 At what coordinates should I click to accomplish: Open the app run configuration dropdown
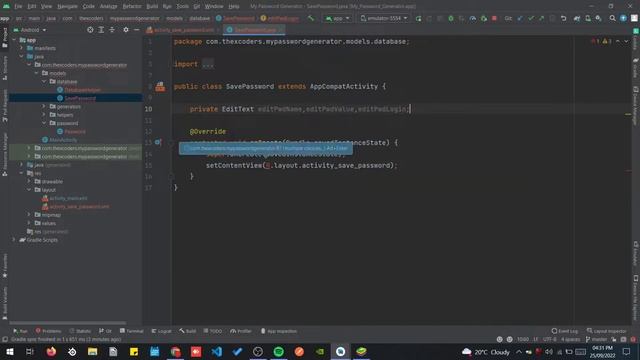pyautogui.click(x=338, y=18)
